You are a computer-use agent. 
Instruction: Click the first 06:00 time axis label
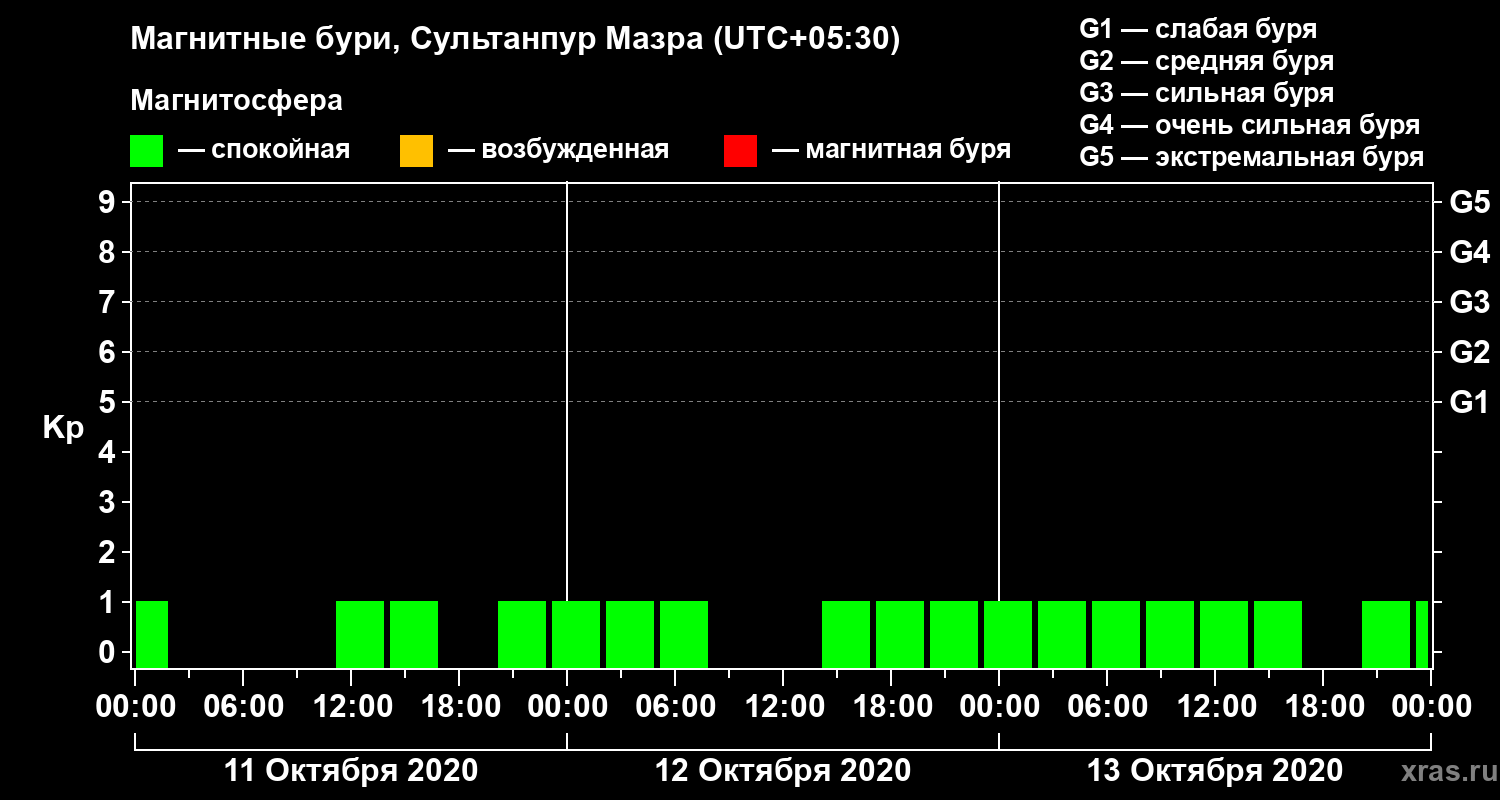[x=243, y=707]
